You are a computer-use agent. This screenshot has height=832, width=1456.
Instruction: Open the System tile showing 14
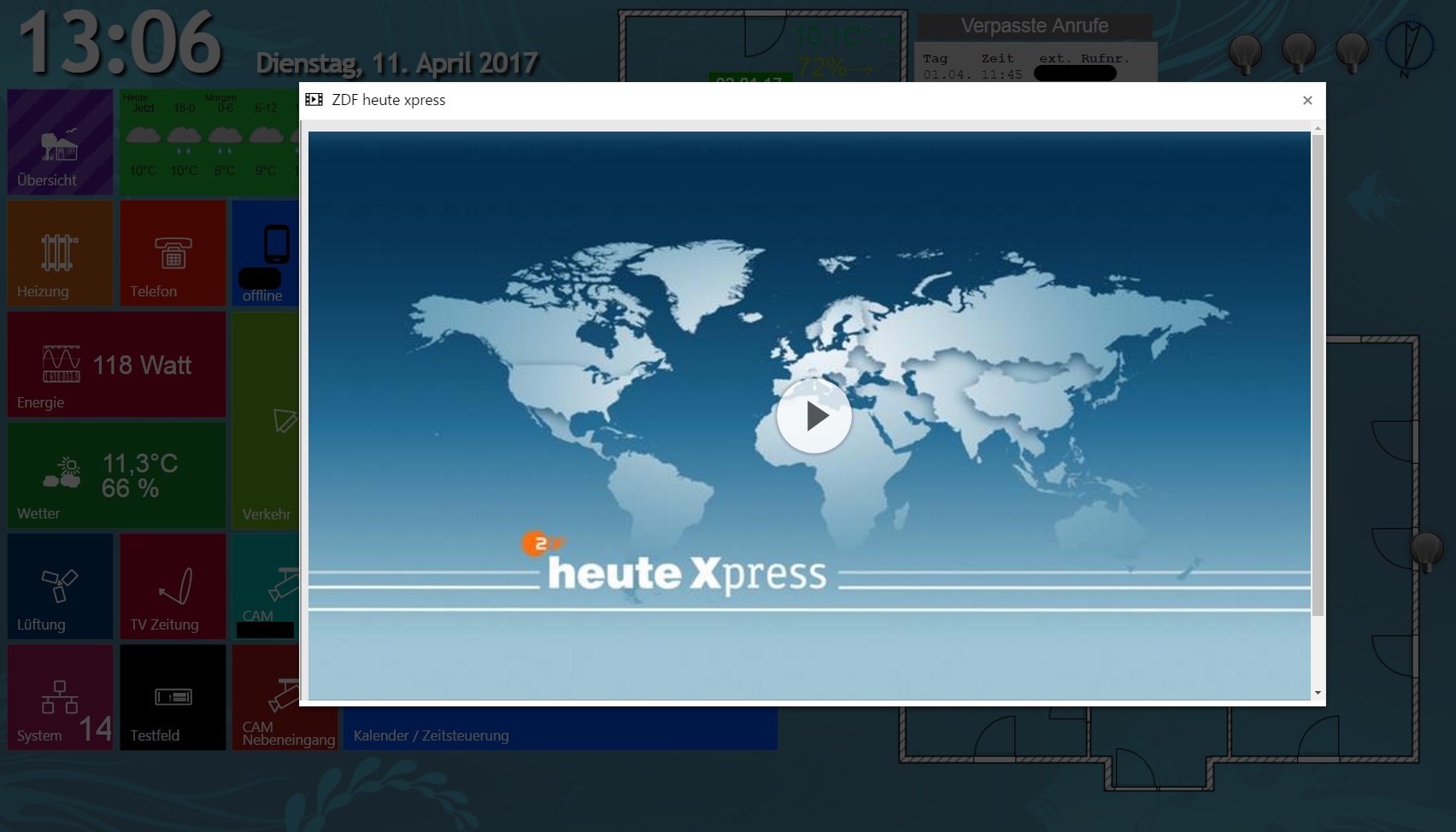pyautogui.click(x=60, y=697)
